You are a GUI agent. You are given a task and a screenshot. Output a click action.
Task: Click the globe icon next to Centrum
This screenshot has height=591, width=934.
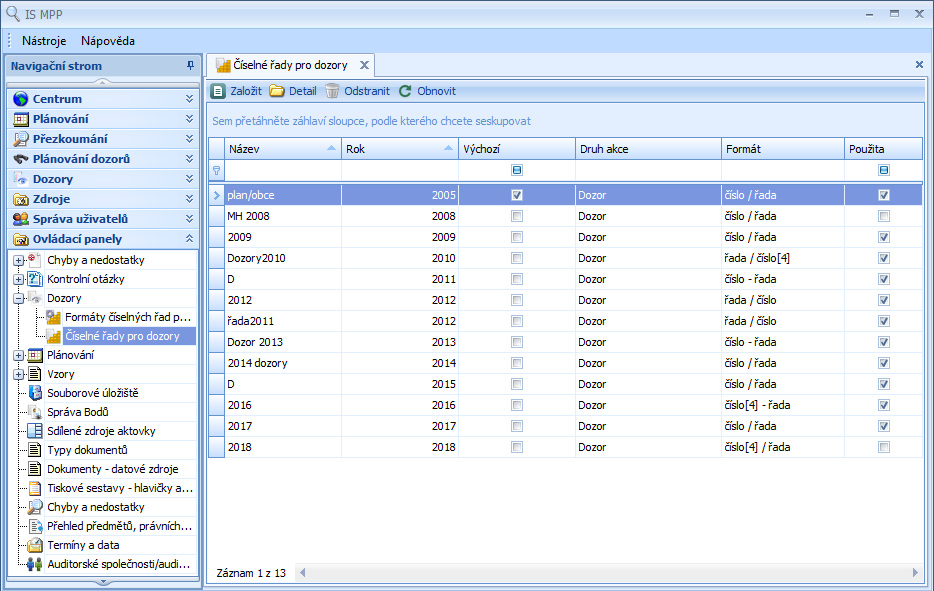(21, 99)
